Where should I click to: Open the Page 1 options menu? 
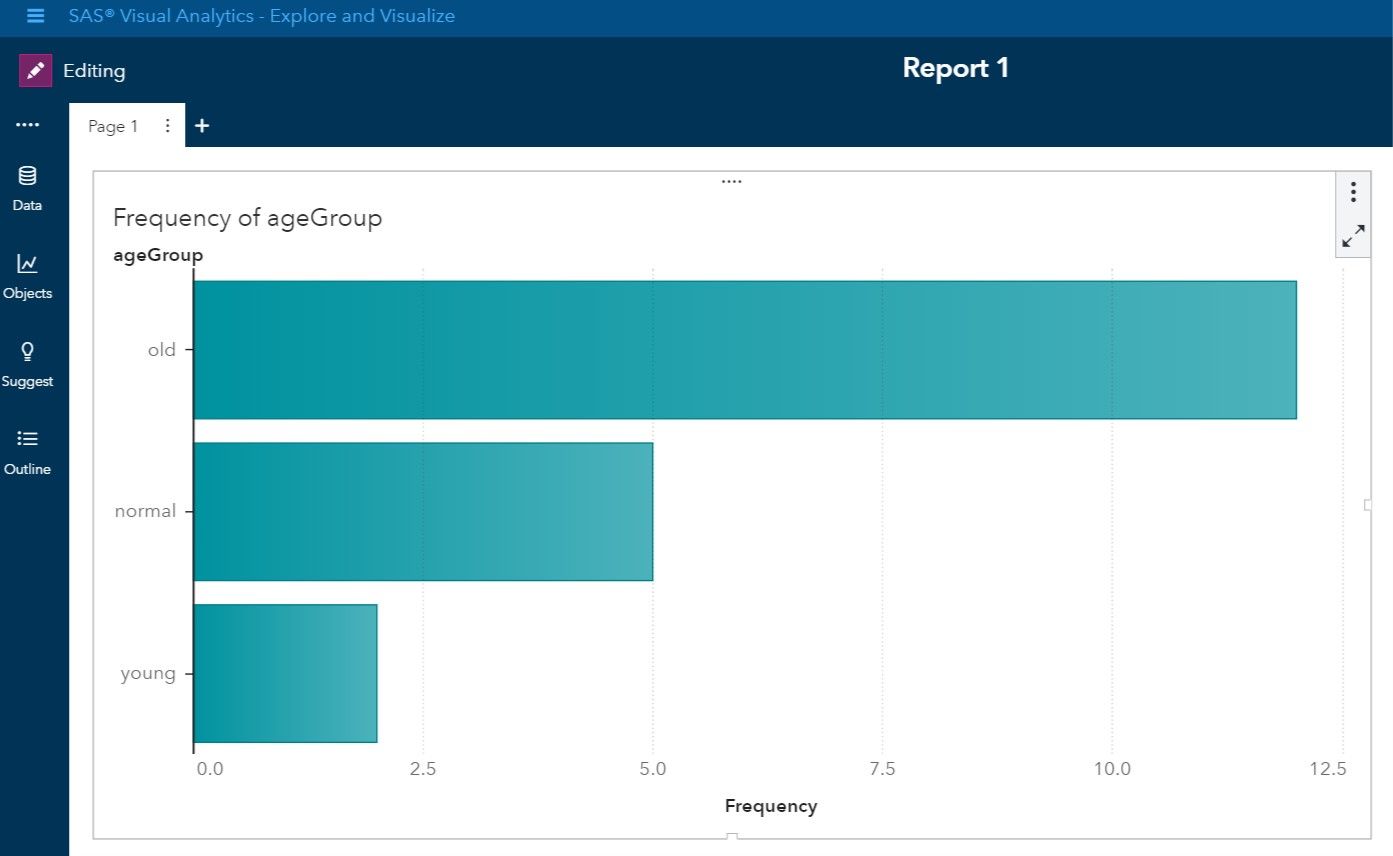(x=167, y=125)
